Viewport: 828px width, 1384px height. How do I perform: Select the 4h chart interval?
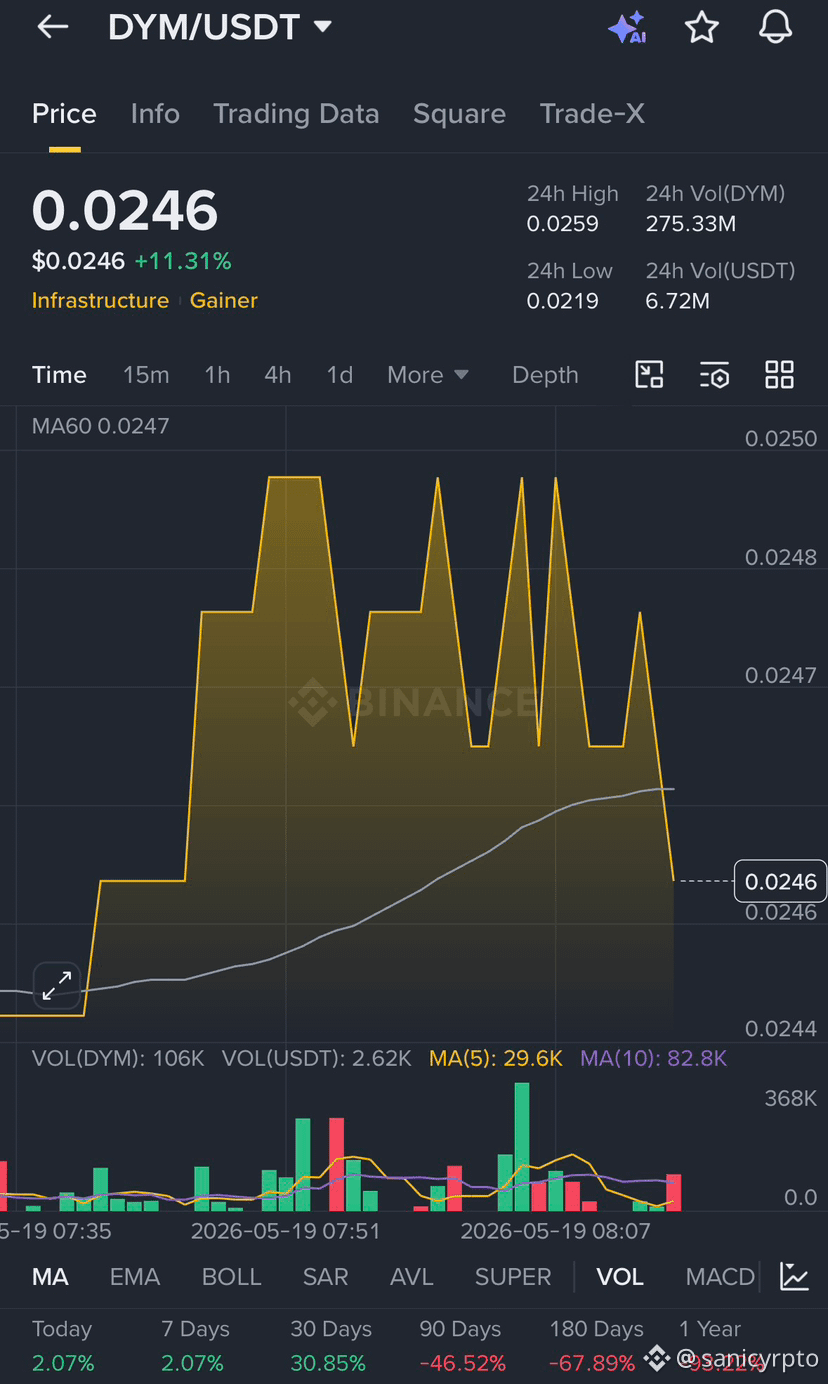coord(278,375)
